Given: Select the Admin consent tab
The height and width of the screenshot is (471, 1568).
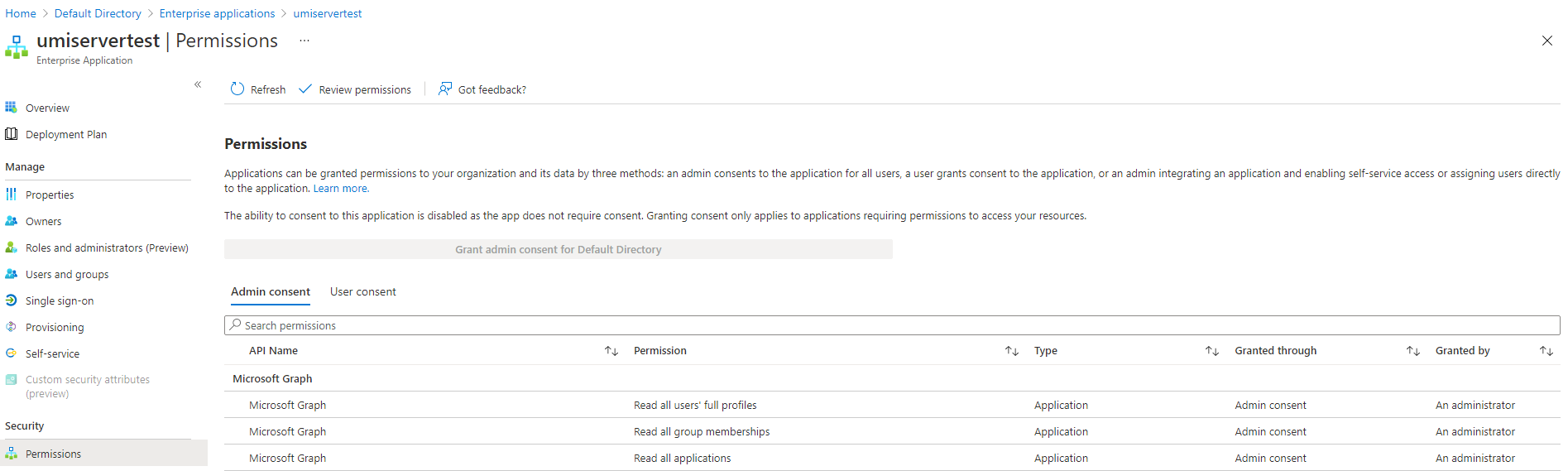Looking at the screenshot, I should (271, 292).
